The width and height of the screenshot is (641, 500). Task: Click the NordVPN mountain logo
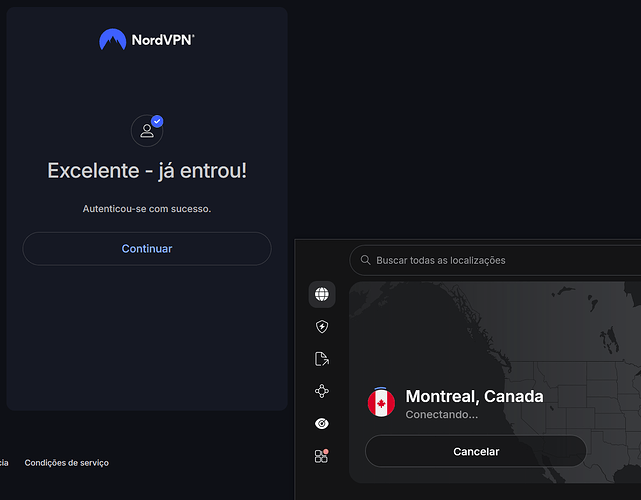(112, 40)
